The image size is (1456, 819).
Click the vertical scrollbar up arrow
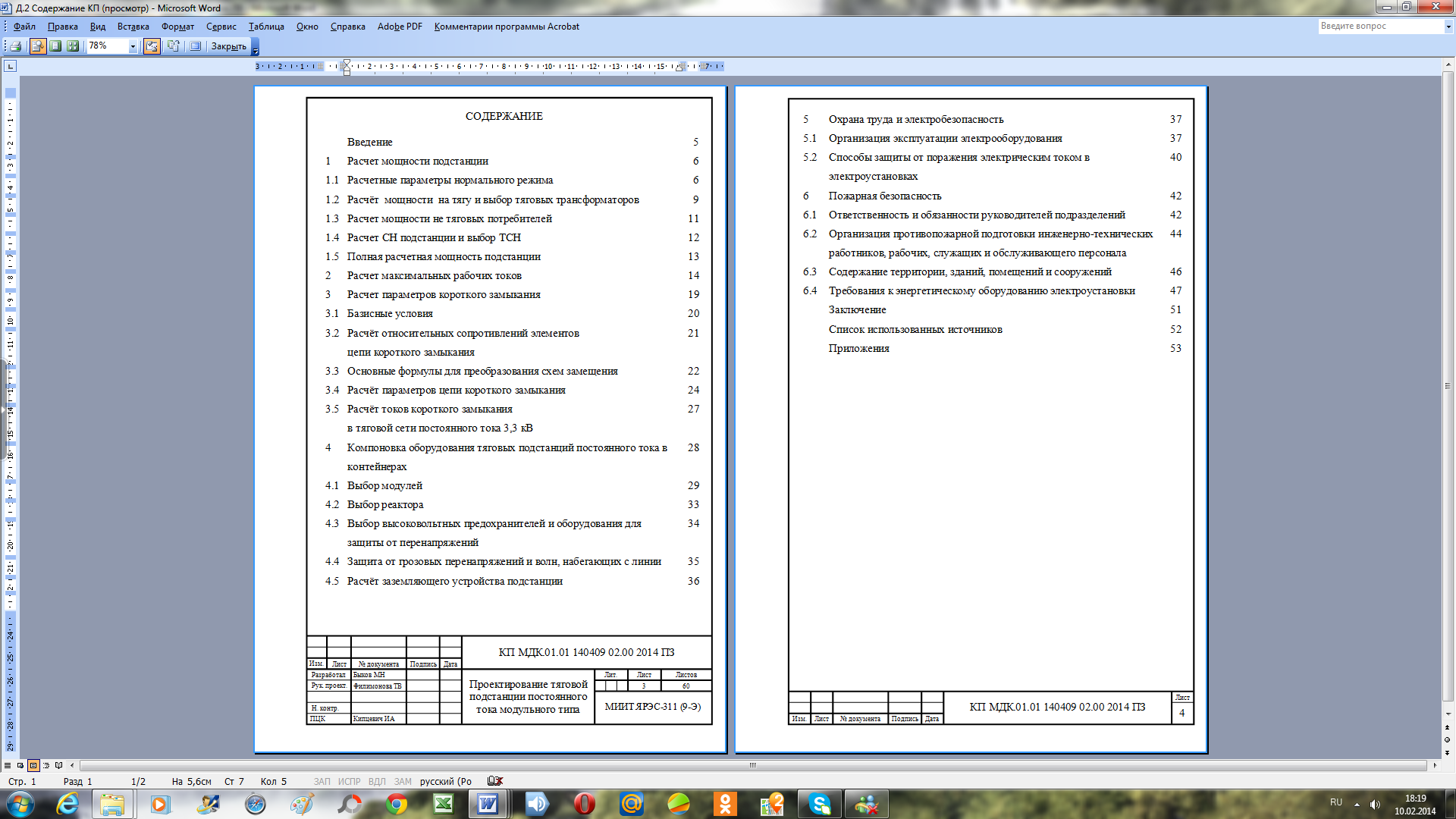pyautogui.click(x=1448, y=66)
